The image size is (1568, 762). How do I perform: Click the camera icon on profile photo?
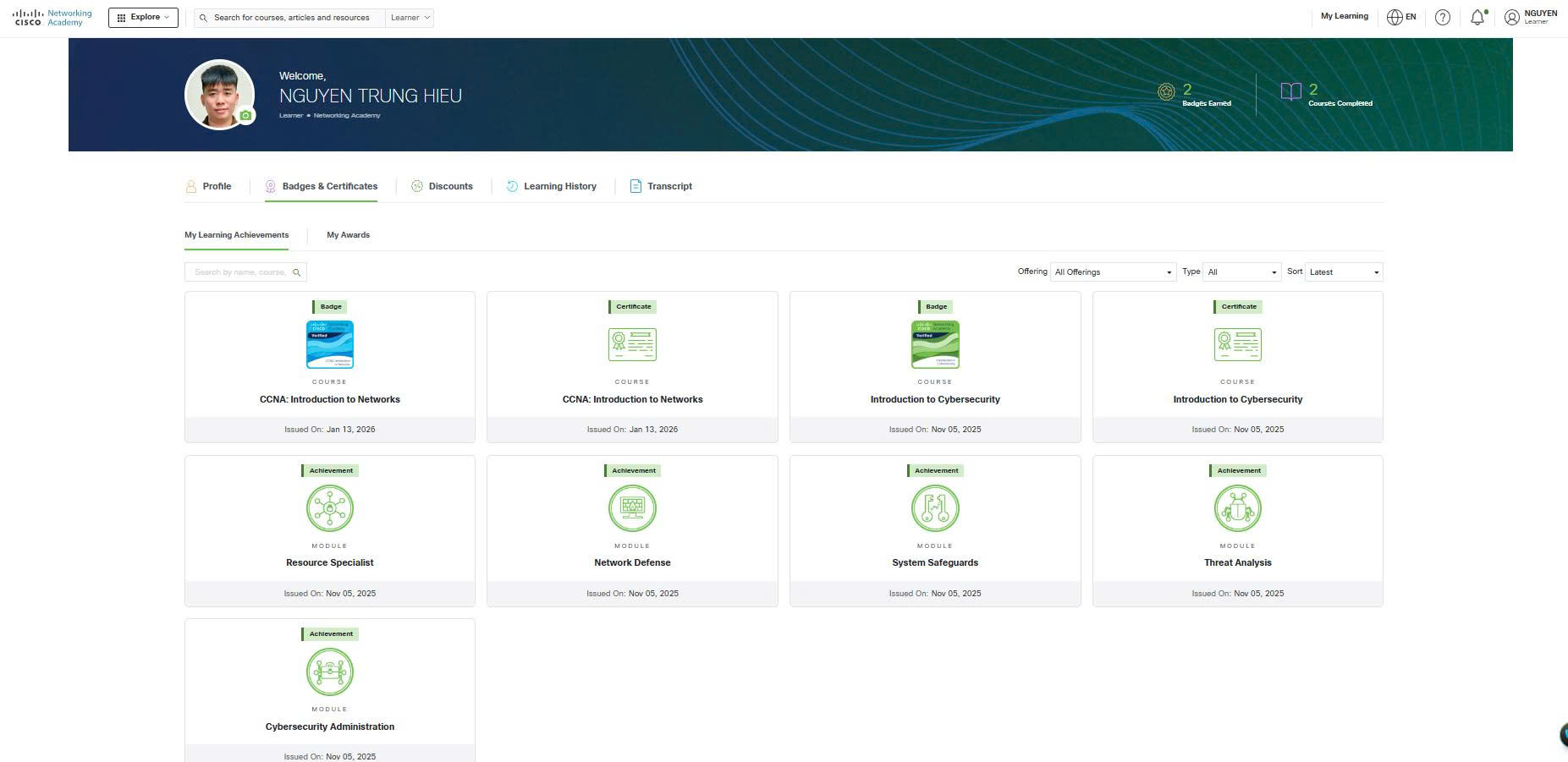245,116
